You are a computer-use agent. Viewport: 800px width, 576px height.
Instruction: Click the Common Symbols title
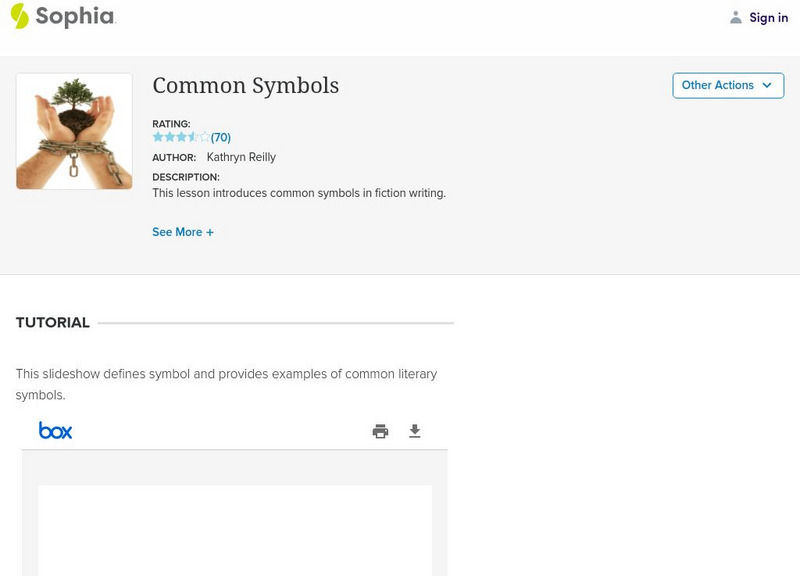[x=246, y=86]
